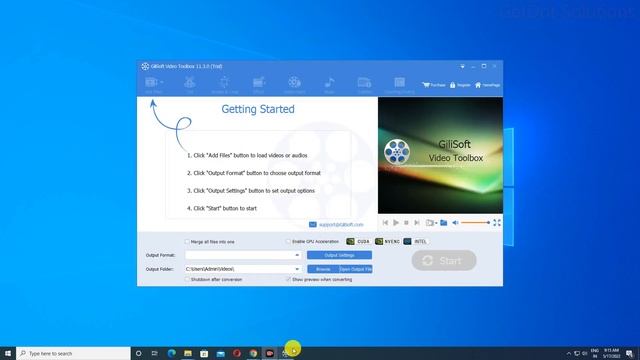Open the snapshot dropdown arrow
Image resolution: width=640 pixels, height=360 pixels.
tap(436, 223)
